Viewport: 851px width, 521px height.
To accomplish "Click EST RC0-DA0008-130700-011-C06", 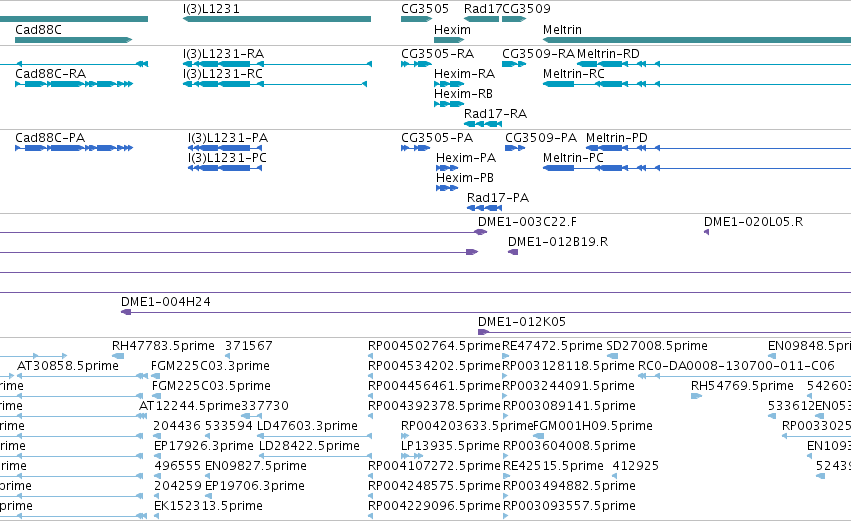I will (x=736, y=366).
